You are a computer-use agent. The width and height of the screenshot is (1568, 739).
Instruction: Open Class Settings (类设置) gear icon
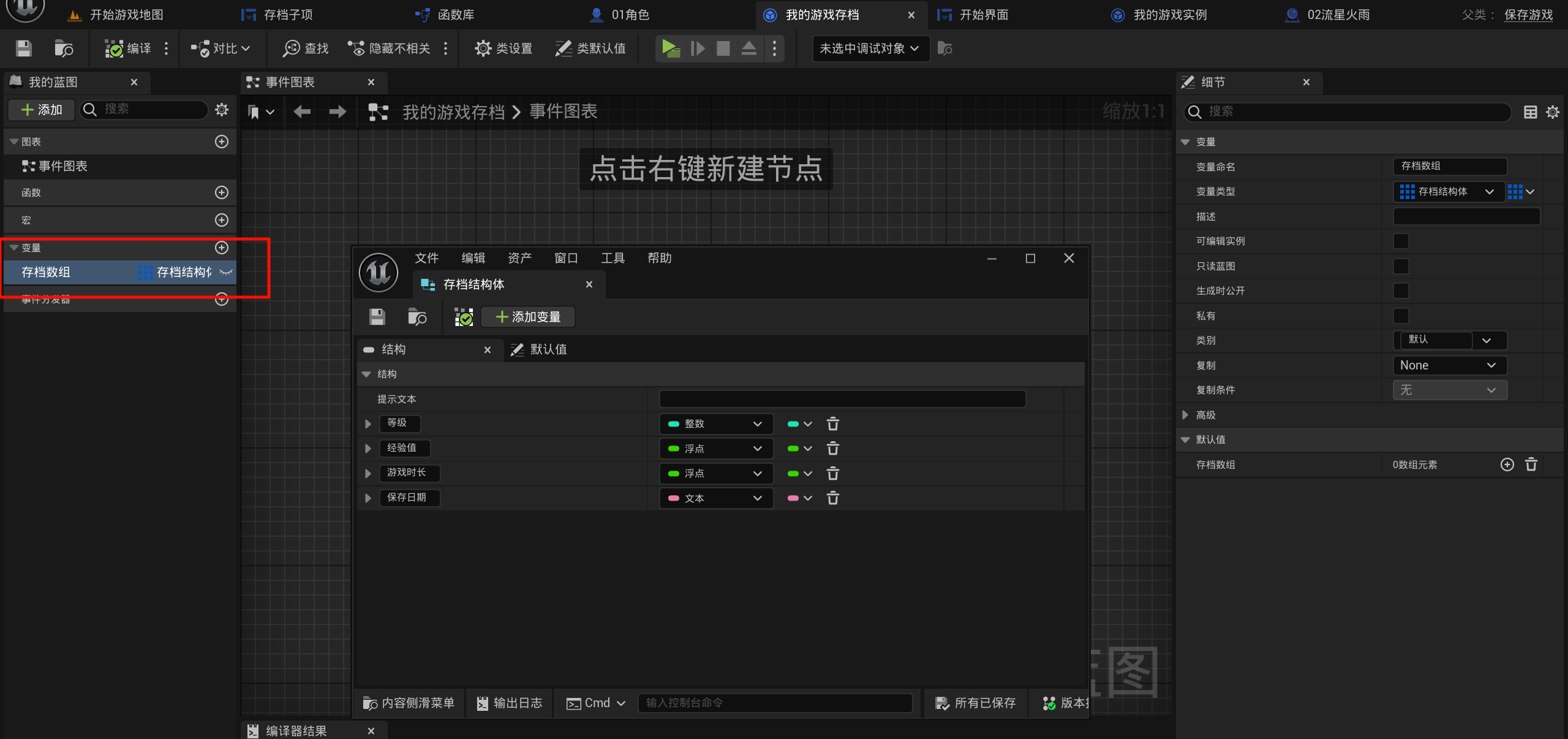[483, 48]
